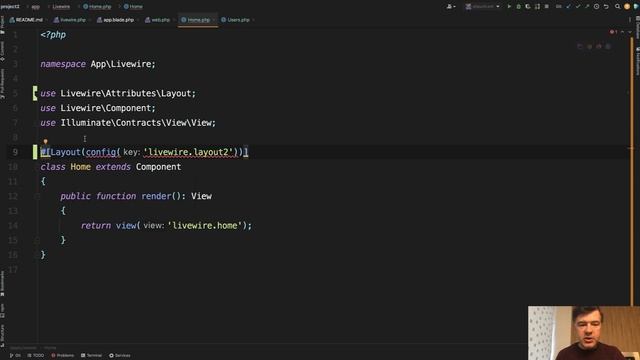This screenshot has width=640, height=360.
Task: Click the yellow lightbulb intention icon
Action: (46, 142)
